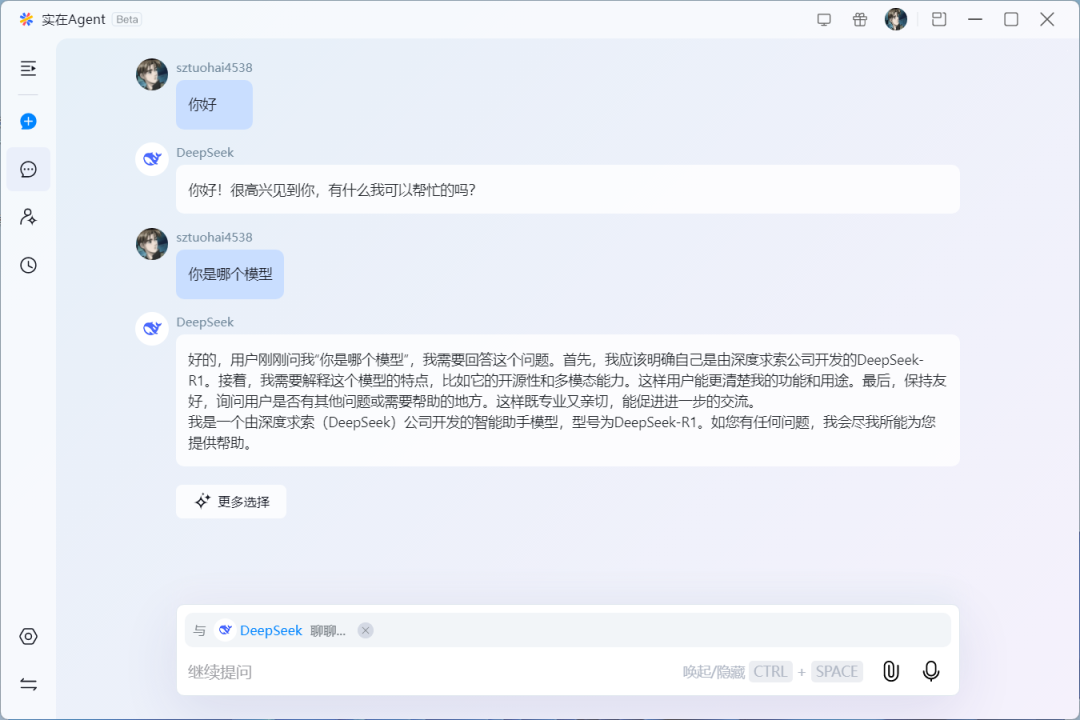
Task: Click the 你好 message bubble
Action: pos(214,105)
